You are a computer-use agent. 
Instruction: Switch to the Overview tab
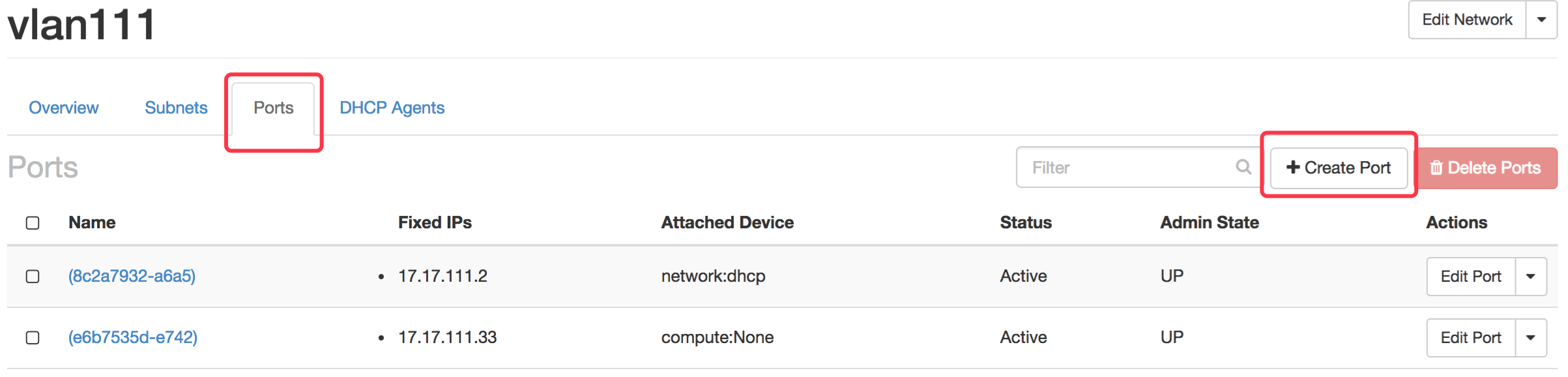[64, 108]
